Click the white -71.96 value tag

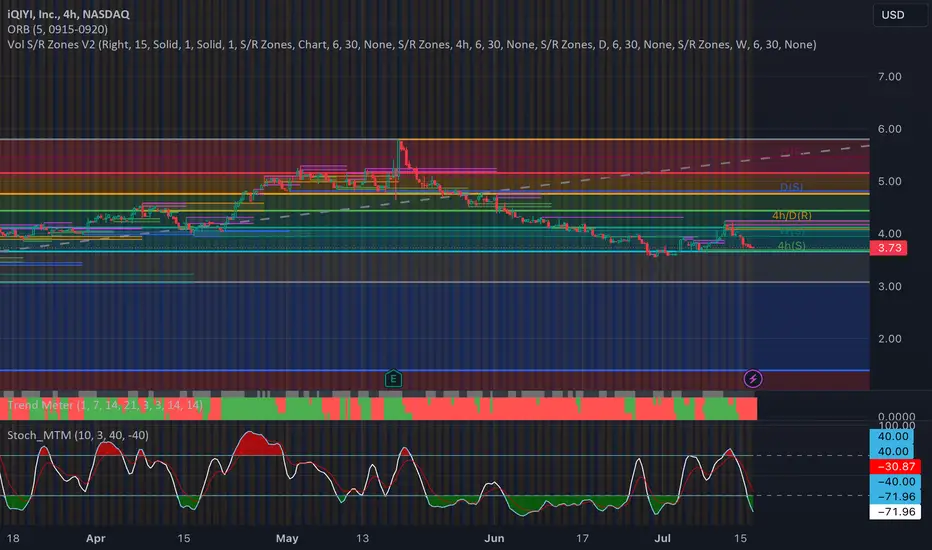895,512
